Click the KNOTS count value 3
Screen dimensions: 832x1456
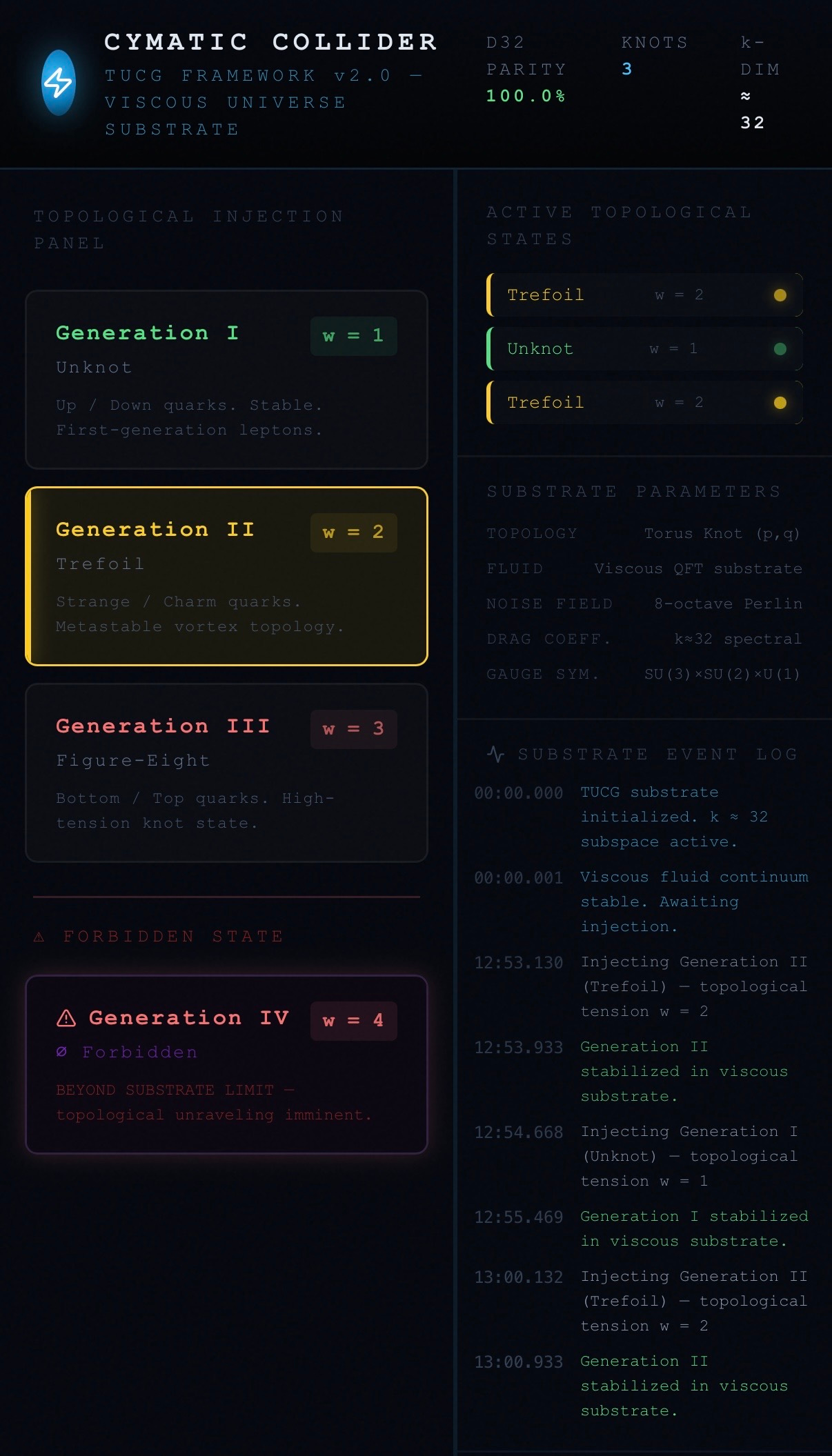[626, 69]
